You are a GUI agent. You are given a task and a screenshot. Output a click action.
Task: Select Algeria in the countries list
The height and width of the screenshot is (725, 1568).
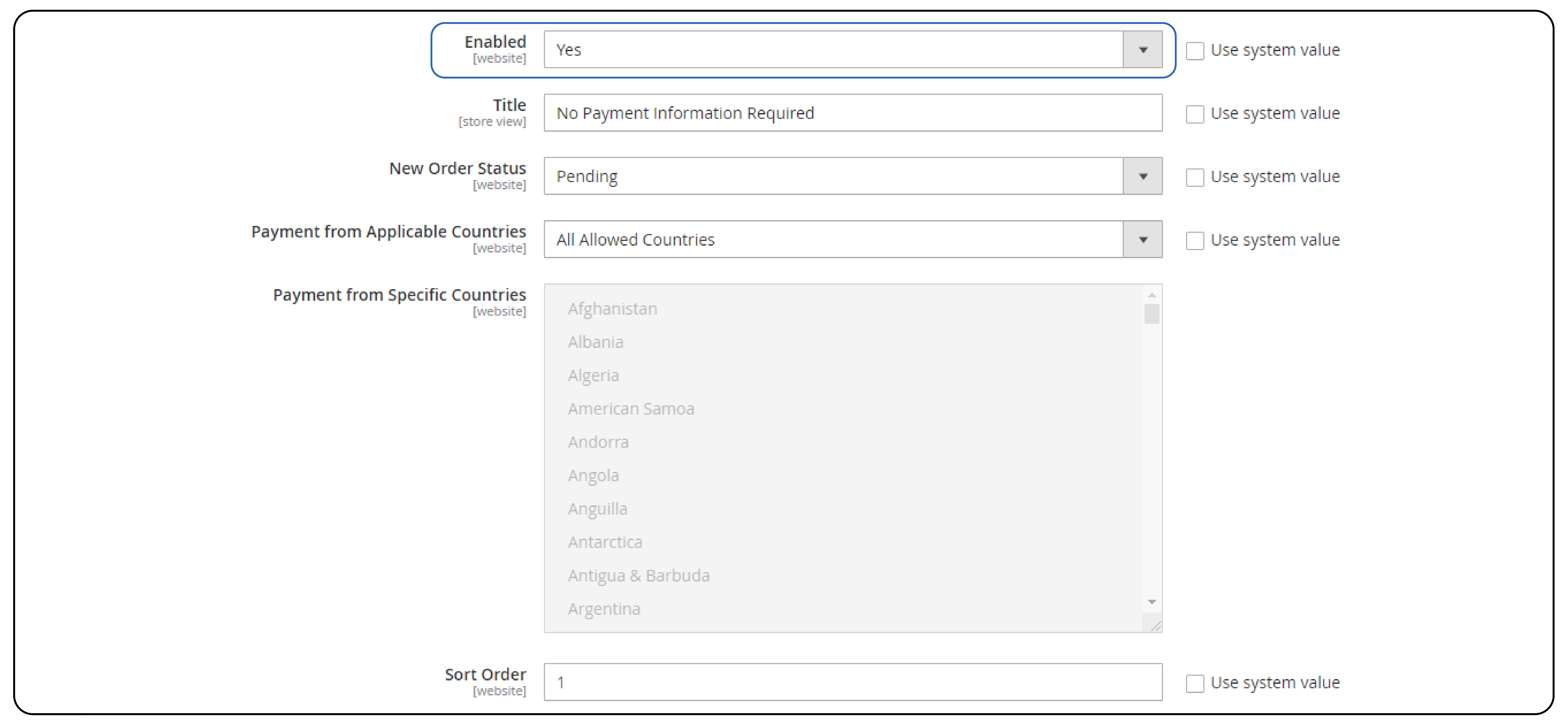(594, 375)
